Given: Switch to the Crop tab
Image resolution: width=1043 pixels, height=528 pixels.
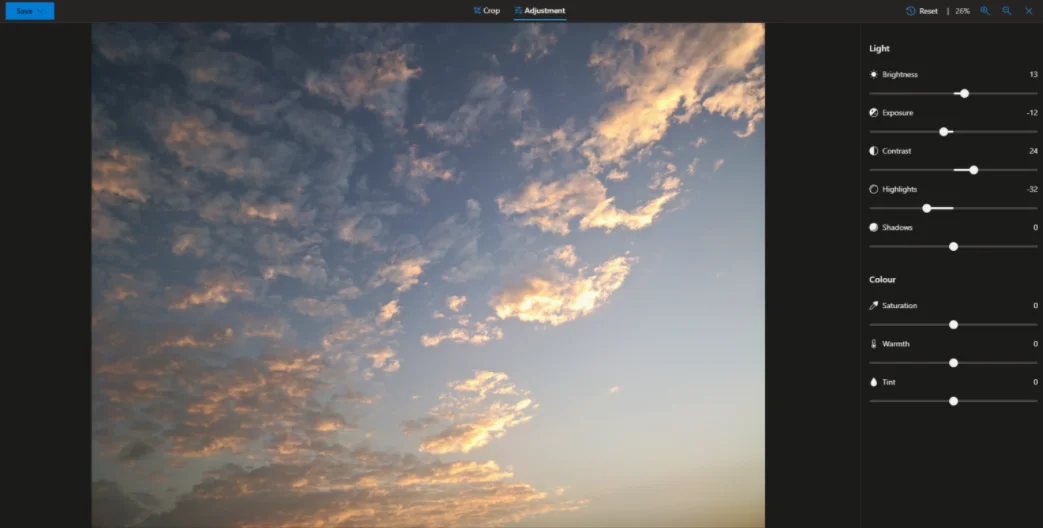Looking at the screenshot, I should 486,11.
